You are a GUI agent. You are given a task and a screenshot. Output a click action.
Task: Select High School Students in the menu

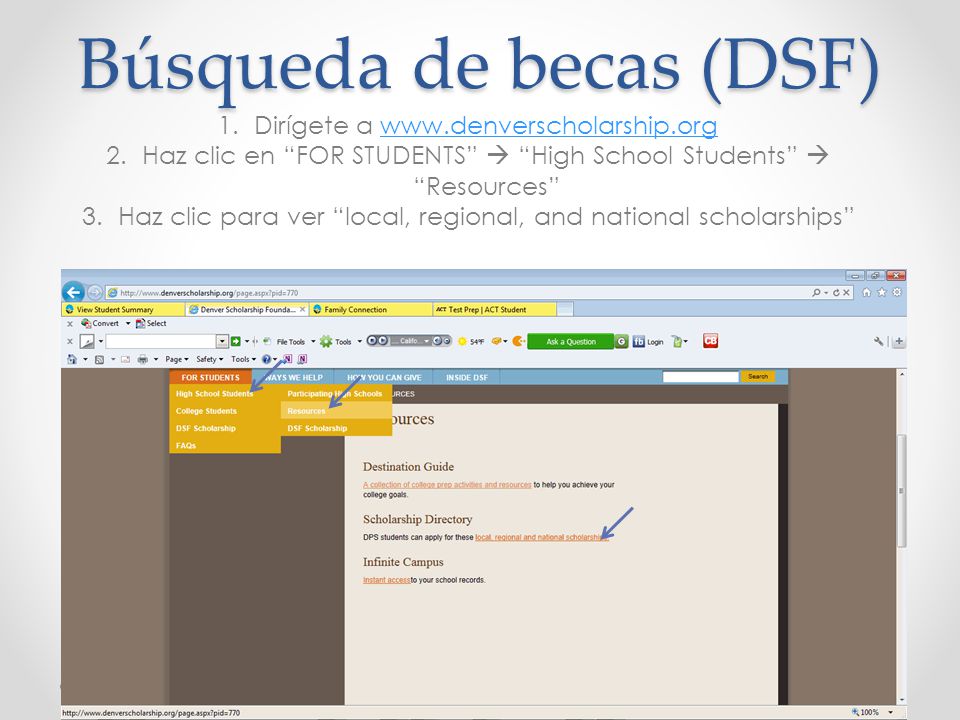(x=214, y=394)
